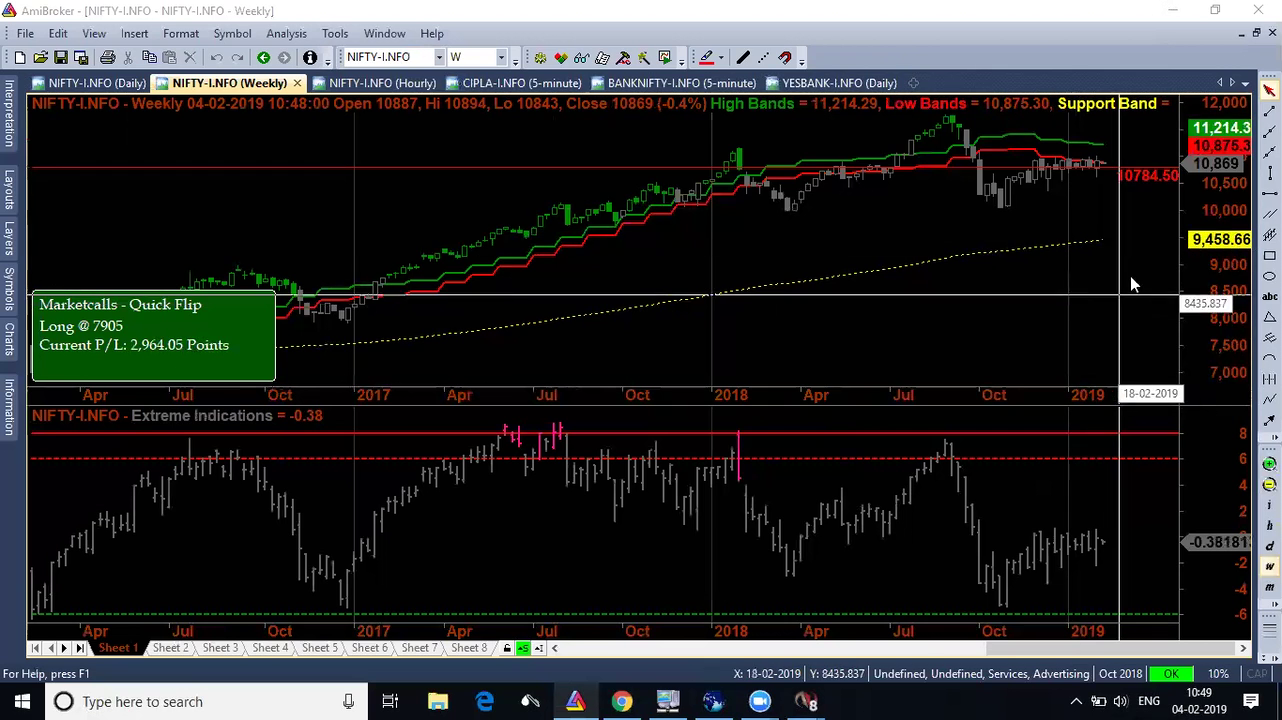The image size is (1282, 720).
Task: Select the Vertical line drawing tool
Action: tap(1269, 172)
